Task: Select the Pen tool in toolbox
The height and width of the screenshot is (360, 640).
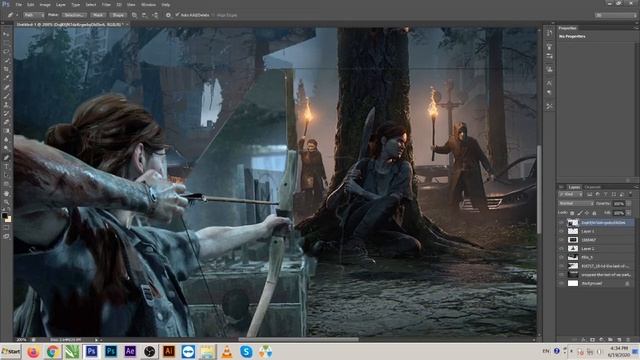Action: pos(6,158)
